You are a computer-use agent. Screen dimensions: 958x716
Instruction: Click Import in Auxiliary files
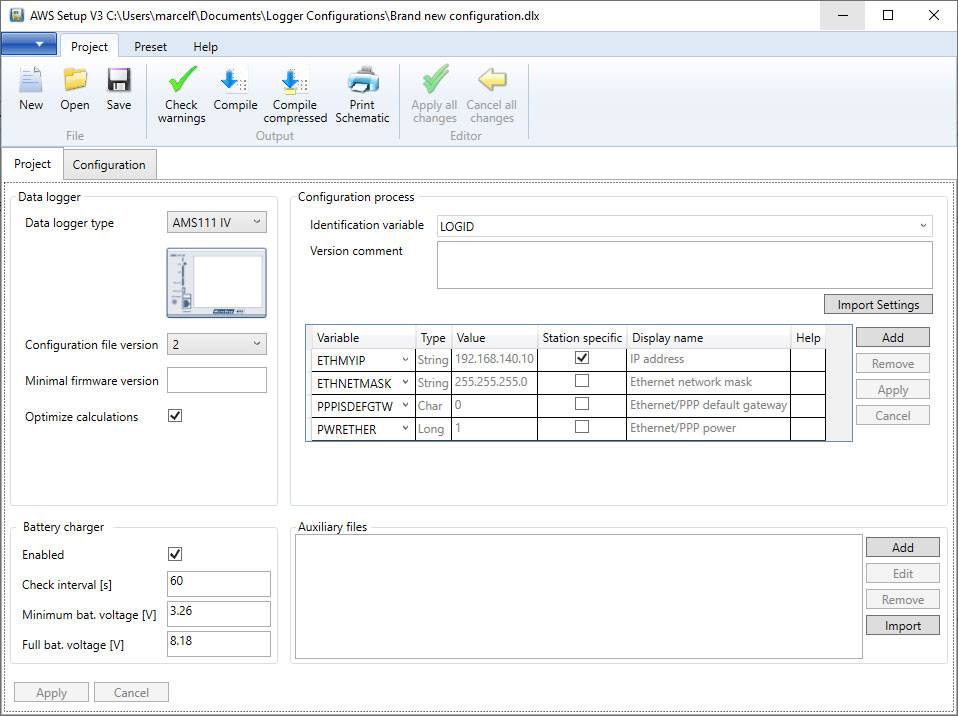[x=902, y=626]
